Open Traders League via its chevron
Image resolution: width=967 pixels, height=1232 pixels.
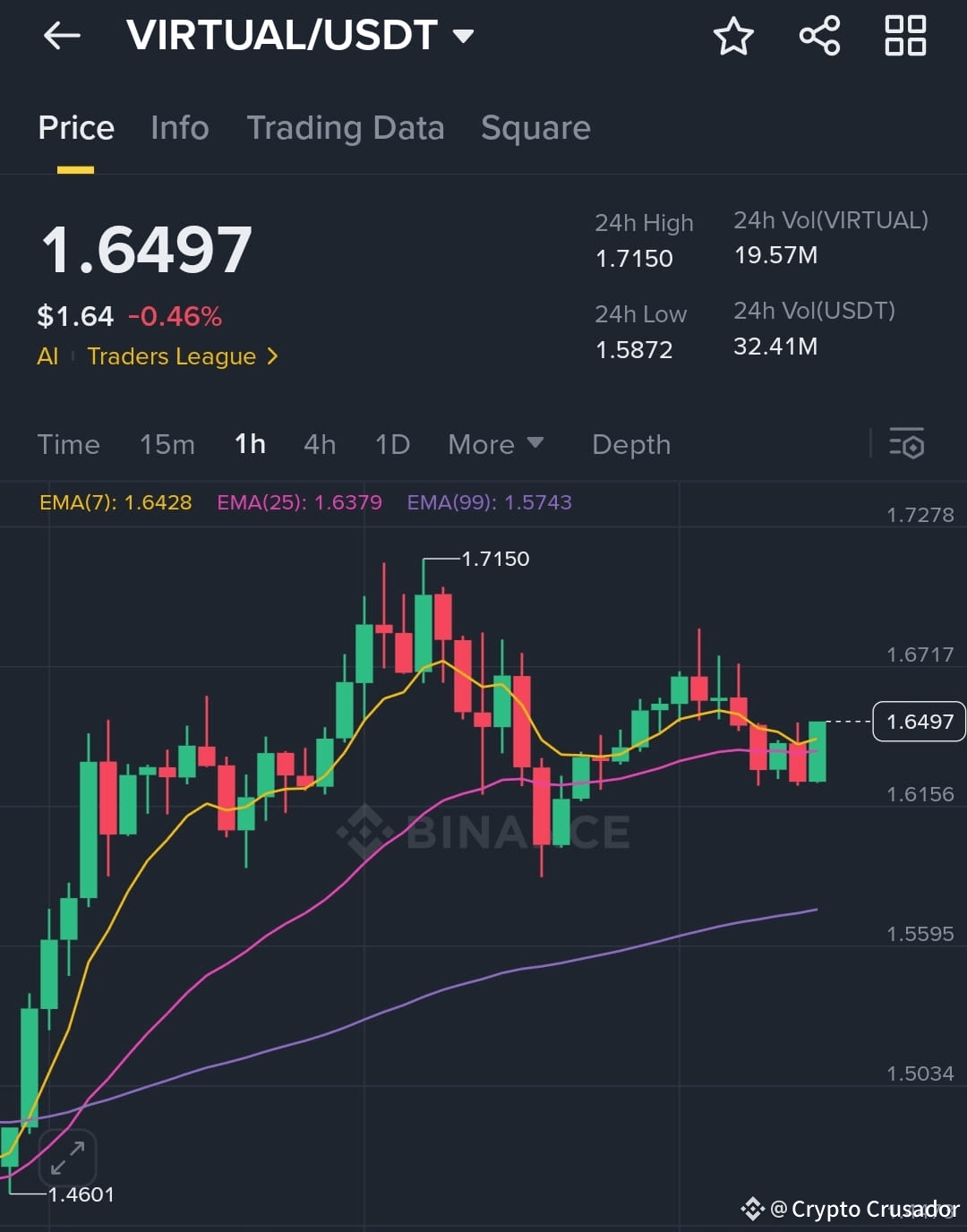tap(271, 356)
